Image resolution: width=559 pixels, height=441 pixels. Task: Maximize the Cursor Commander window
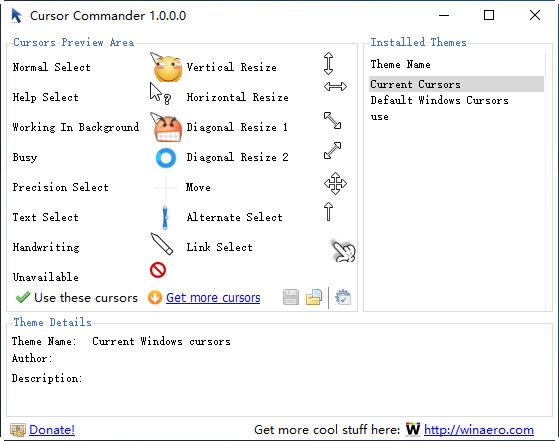tap(489, 15)
